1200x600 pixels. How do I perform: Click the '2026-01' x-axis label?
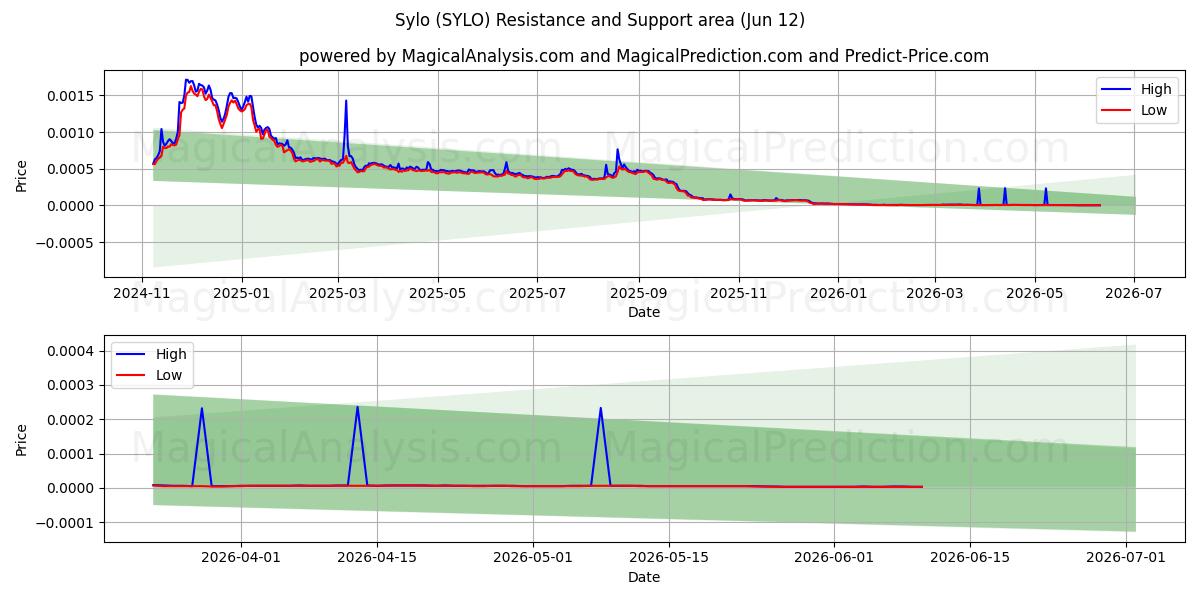(x=837, y=293)
